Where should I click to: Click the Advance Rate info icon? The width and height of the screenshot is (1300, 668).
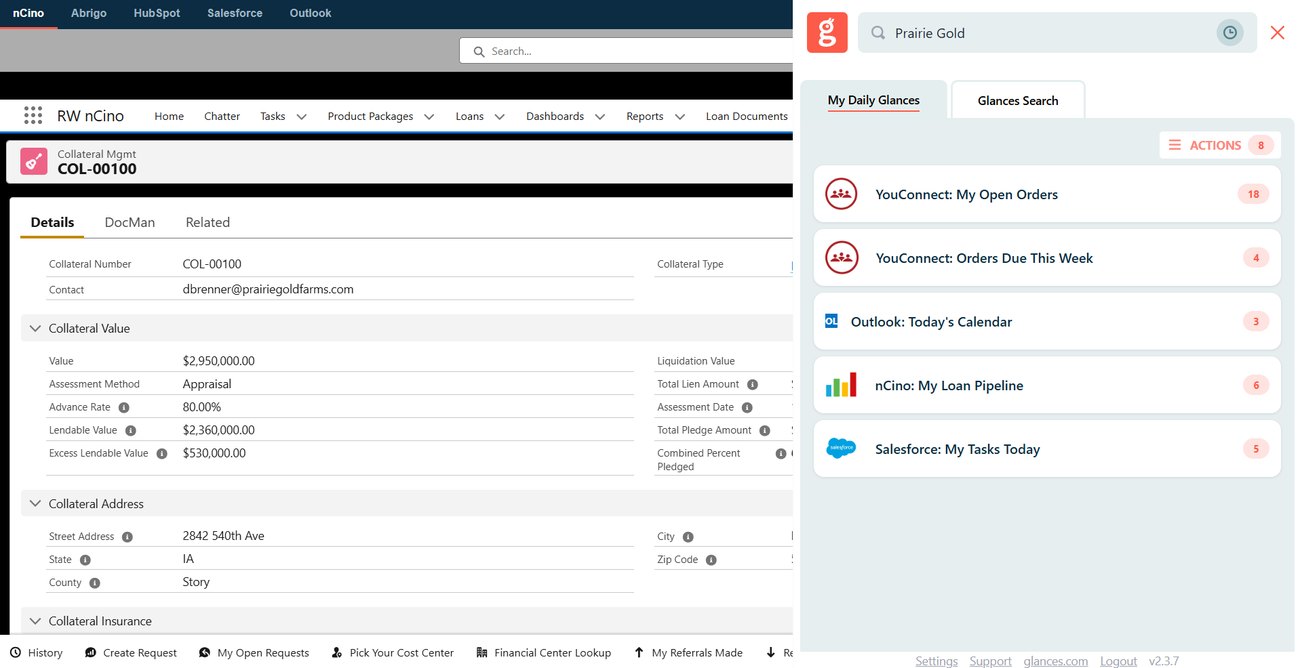coord(124,408)
